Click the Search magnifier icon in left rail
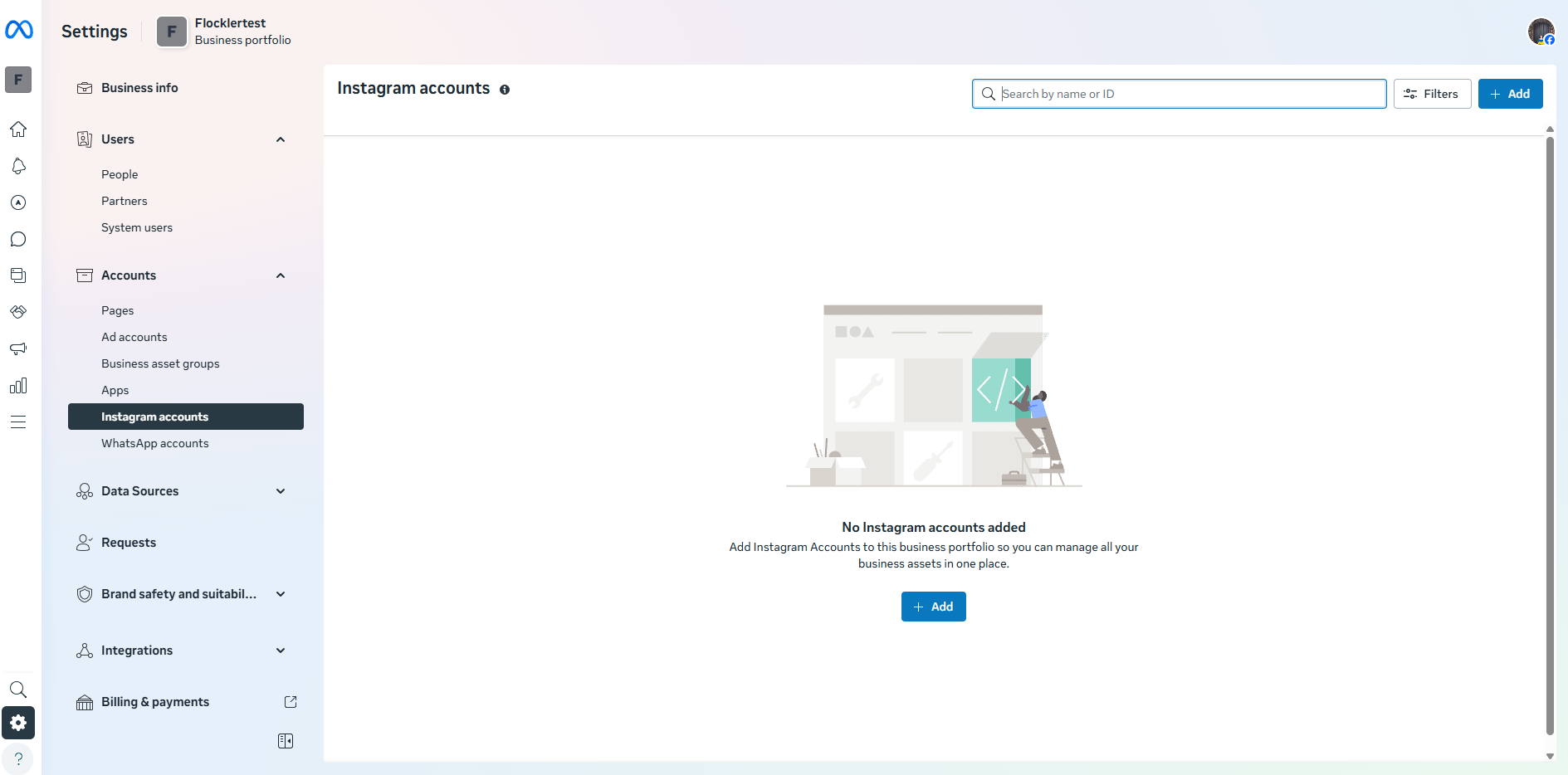Screen dimensions: 1568x775 pyautogui.click(x=18, y=690)
